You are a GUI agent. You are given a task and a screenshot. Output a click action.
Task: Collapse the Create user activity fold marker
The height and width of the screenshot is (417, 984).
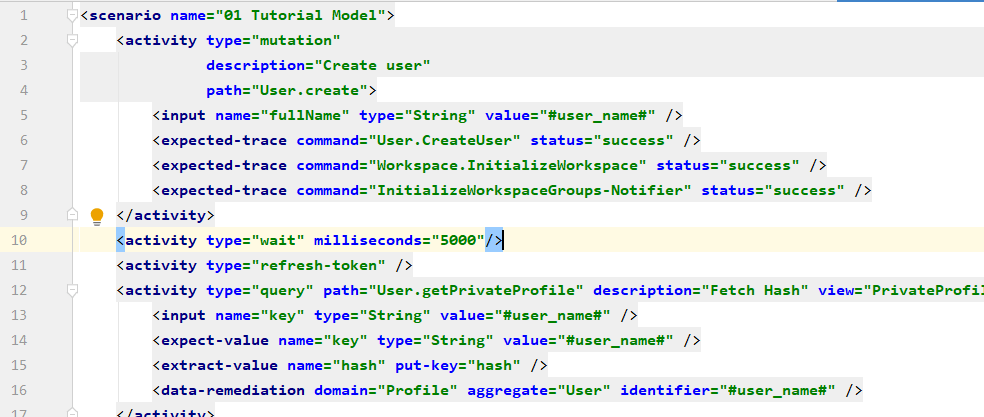point(72,40)
